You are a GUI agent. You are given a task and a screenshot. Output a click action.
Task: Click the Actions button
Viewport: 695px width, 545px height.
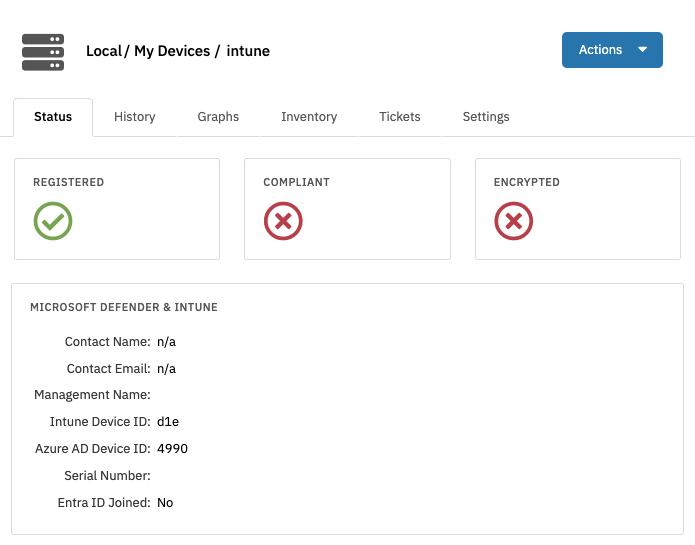612,50
